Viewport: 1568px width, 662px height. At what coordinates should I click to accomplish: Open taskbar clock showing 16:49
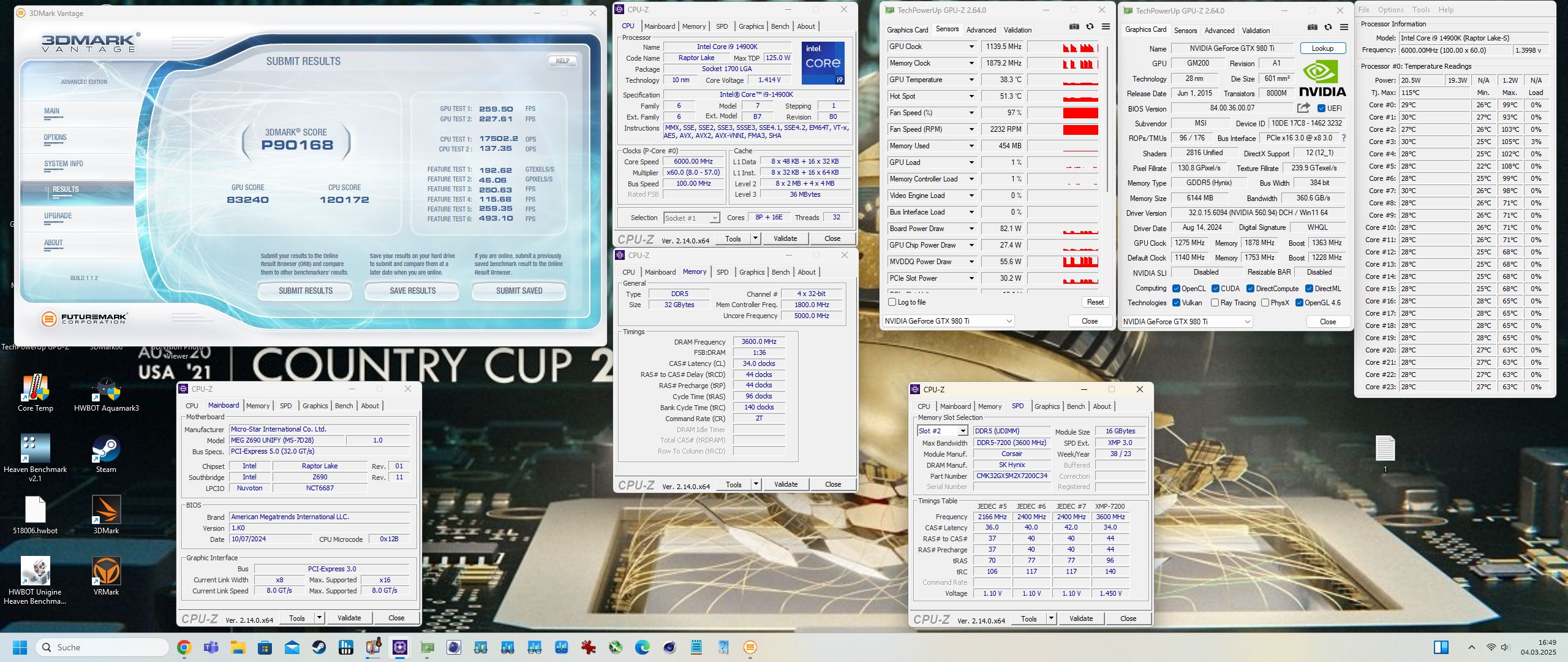click(x=1538, y=647)
